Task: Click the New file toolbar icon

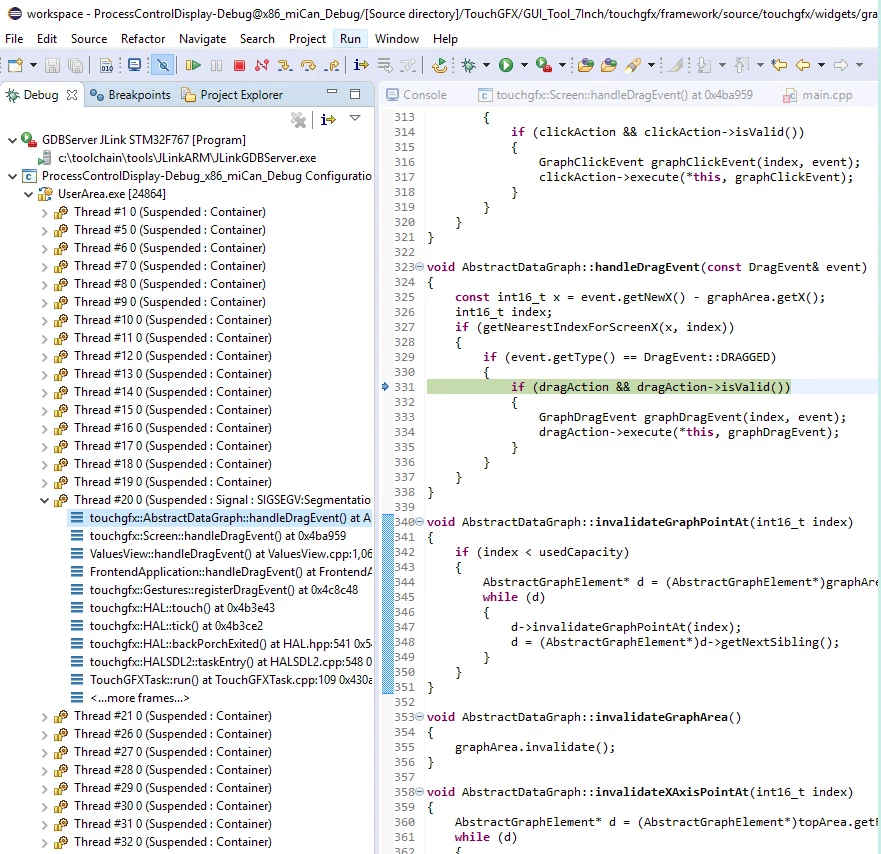Action: pyautogui.click(x=15, y=65)
